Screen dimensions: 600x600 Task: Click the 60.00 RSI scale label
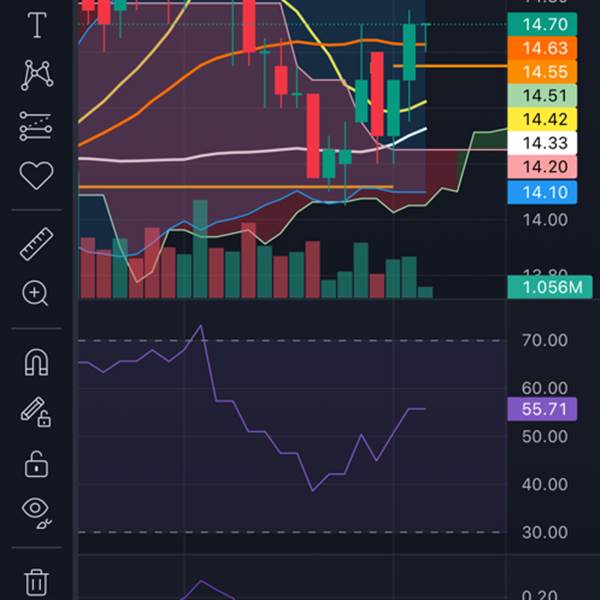click(545, 388)
